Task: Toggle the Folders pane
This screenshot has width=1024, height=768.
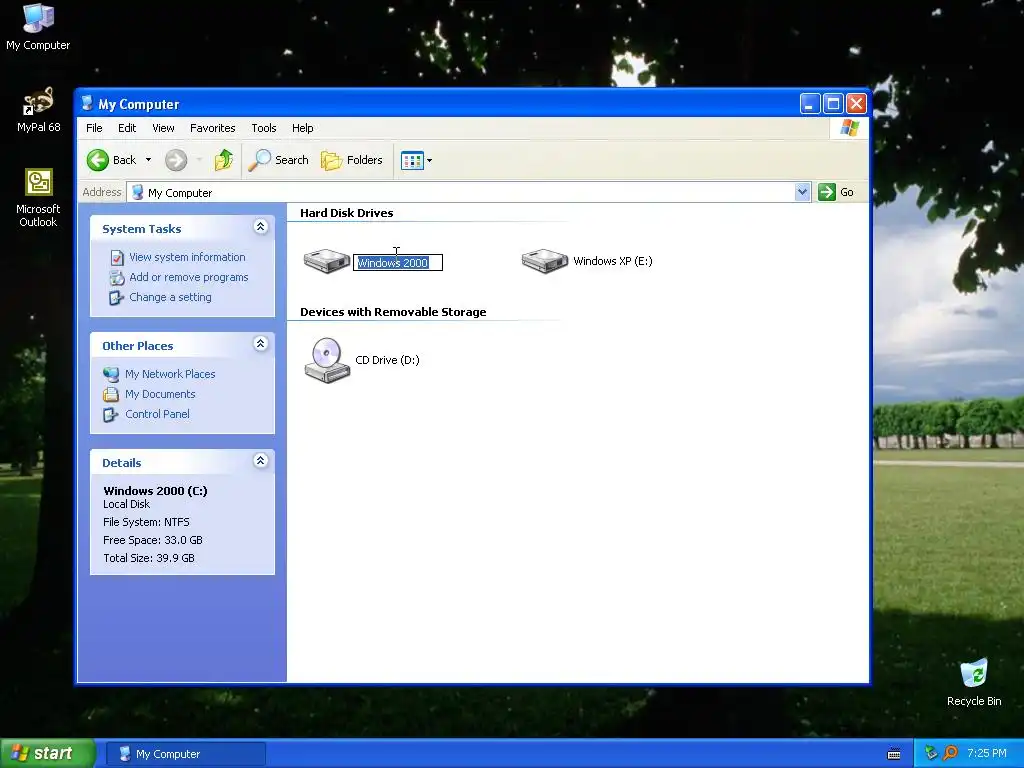Action: click(351, 160)
